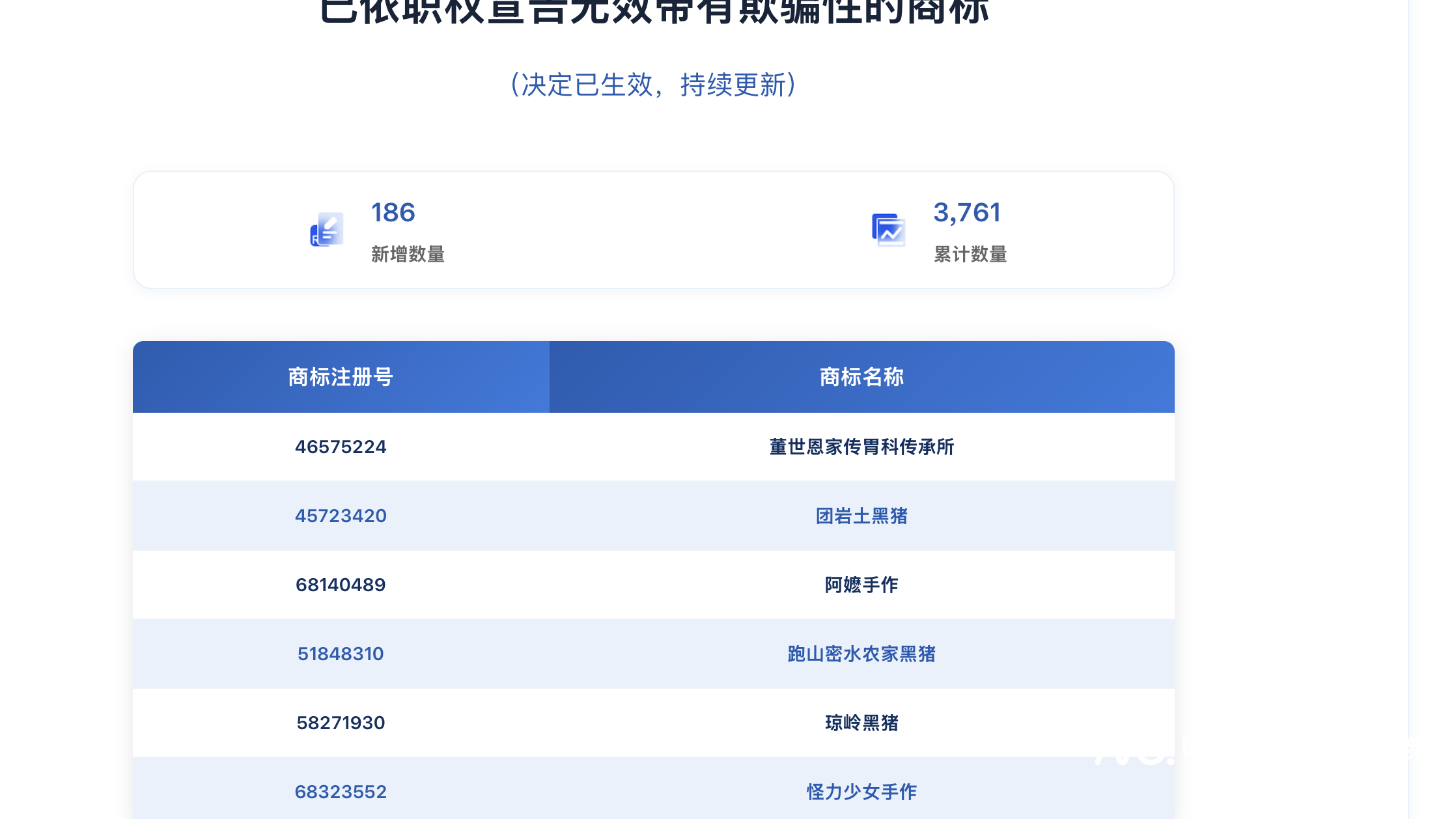Viewport: 1456px width, 819px height.
Task: Select trademark name 团岩土黑猪
Action: [x=862, y=516]
